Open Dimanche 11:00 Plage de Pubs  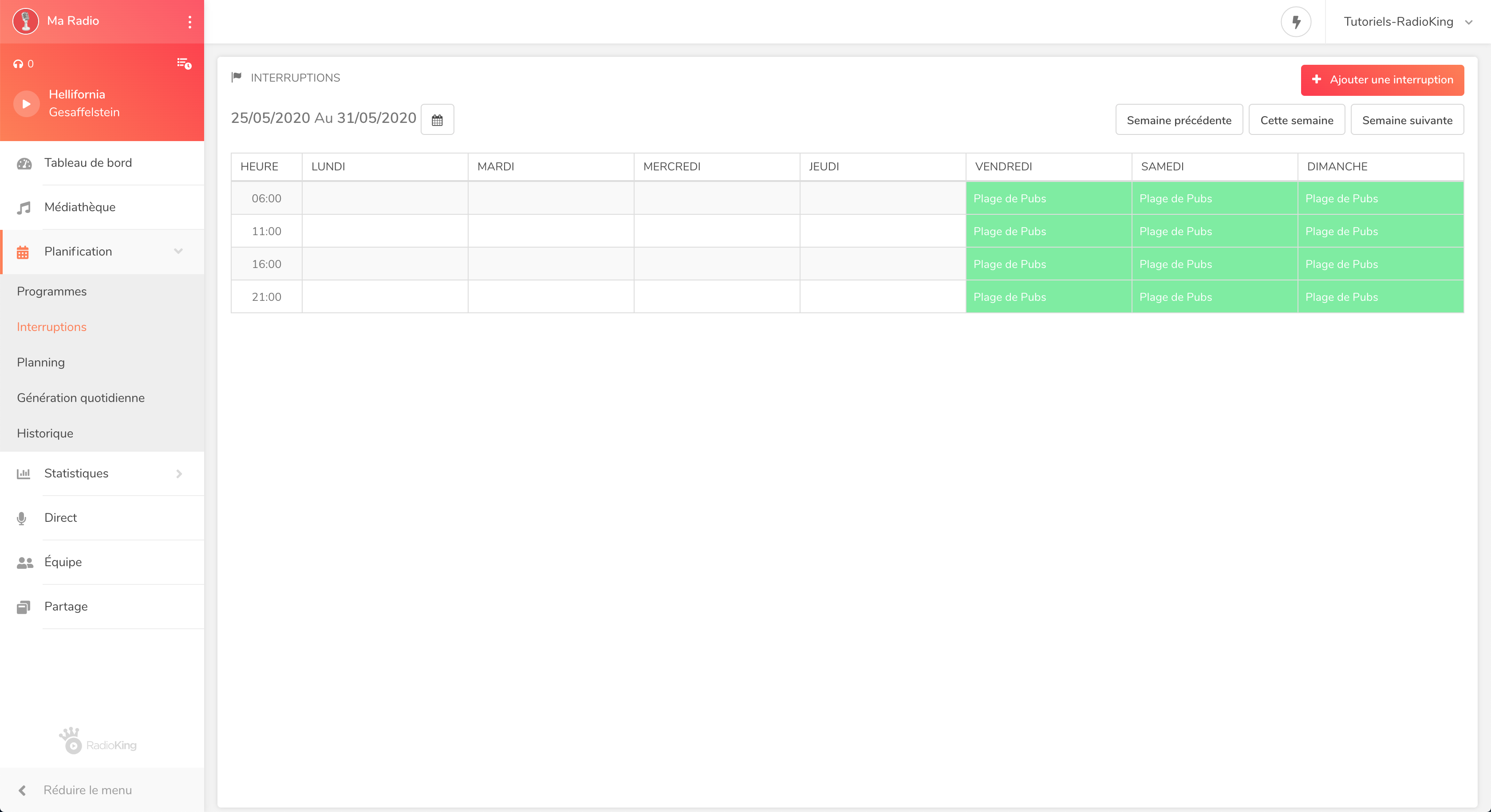pos(1381,232)
